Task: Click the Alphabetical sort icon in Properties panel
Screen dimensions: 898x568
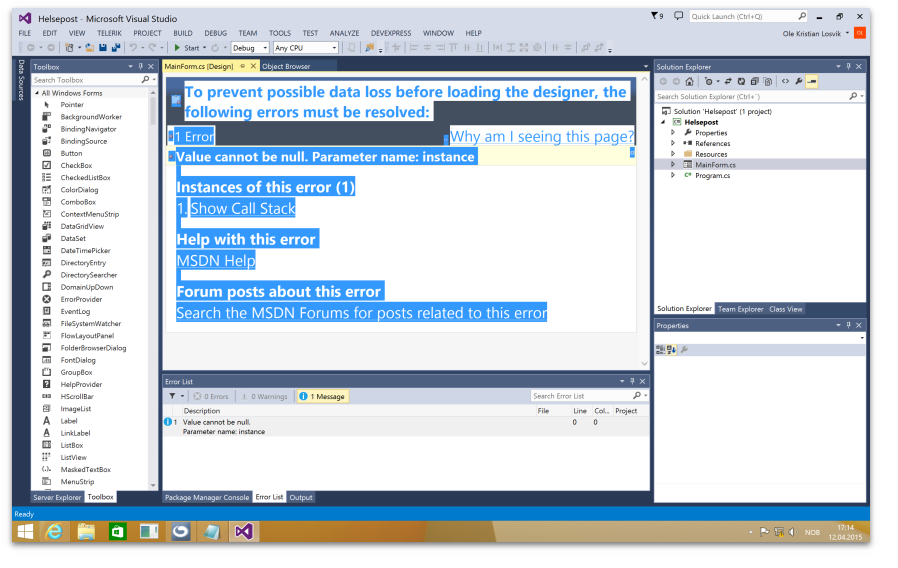Action: pos(671,350)
